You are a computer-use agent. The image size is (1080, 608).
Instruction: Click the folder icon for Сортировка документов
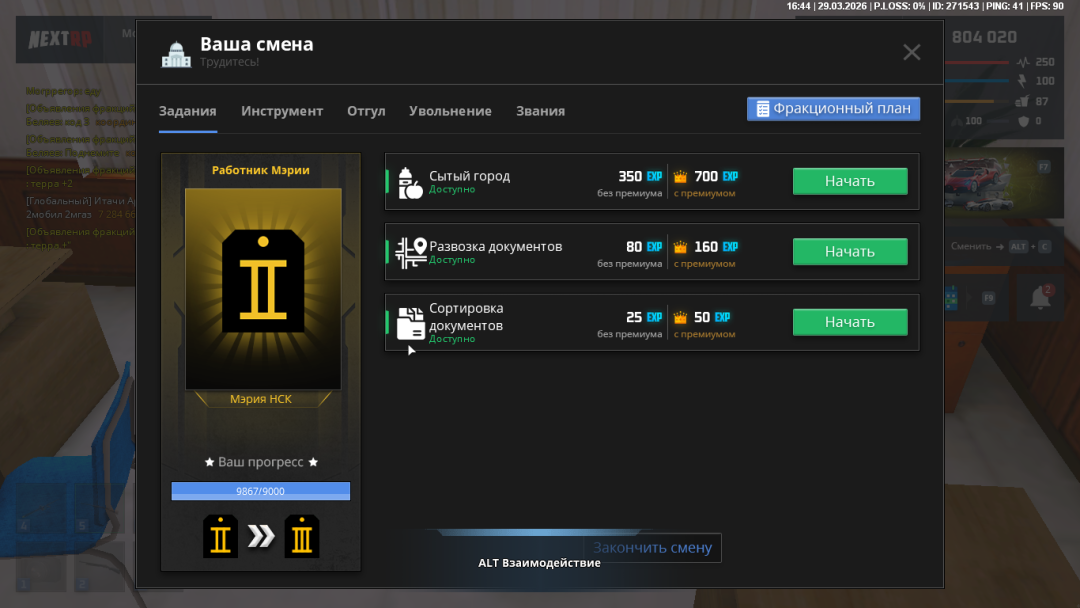tap(410, 322)
